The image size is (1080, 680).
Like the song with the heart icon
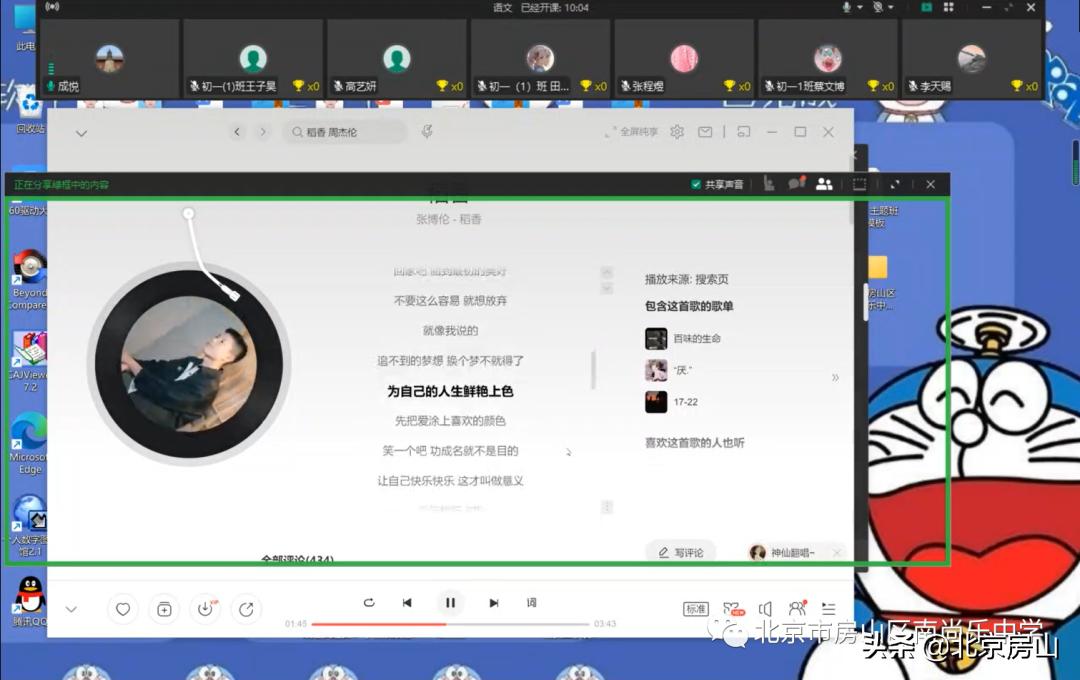point(123,609)
